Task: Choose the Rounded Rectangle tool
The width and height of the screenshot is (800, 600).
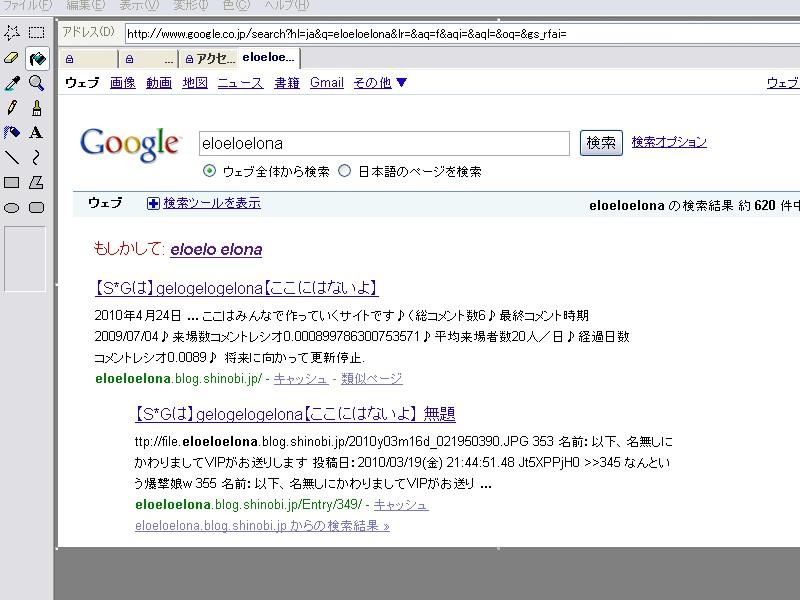Action: [x=36, y=208]
